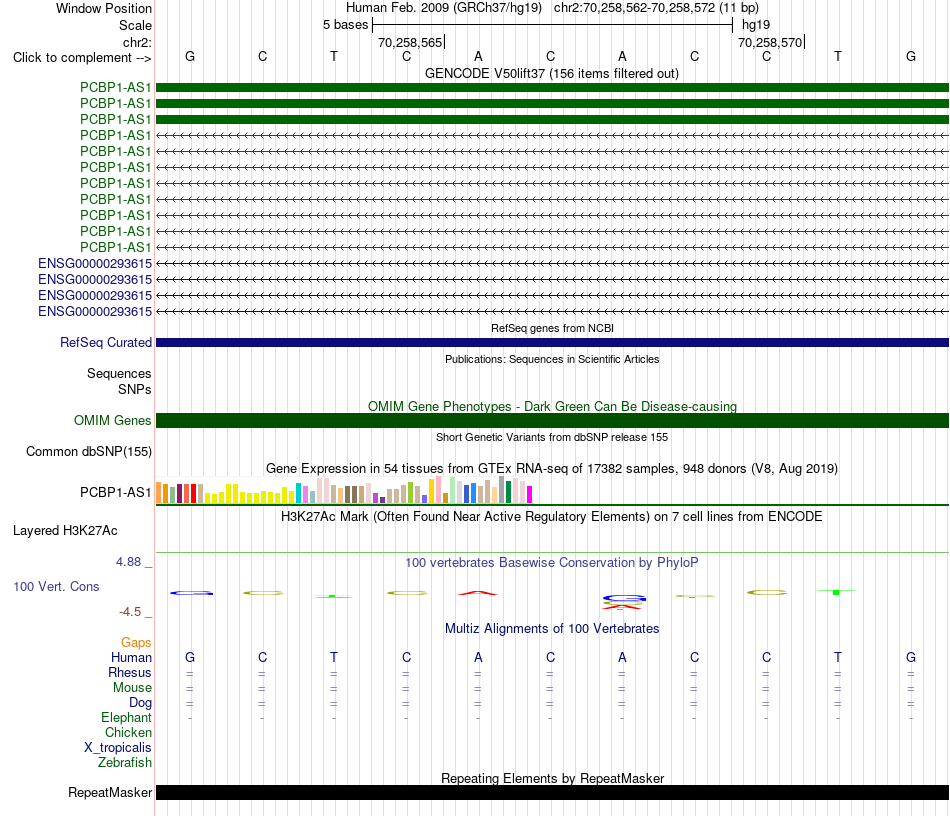Open the OMIM Gene Phenotypes track title
Image resolution: width=950 pixels, height=816 pixels.
click(x=552, y=406)
